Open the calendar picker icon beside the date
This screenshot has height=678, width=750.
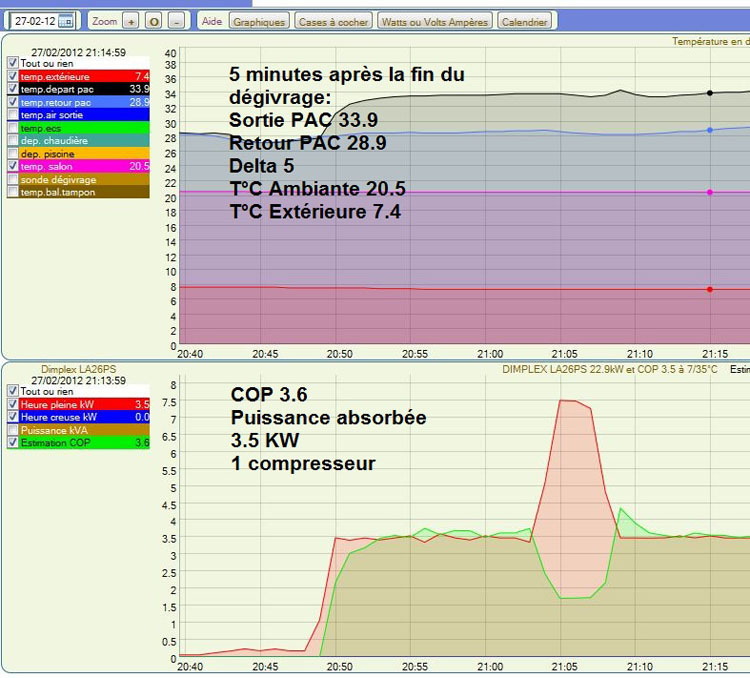pos(66,21)
